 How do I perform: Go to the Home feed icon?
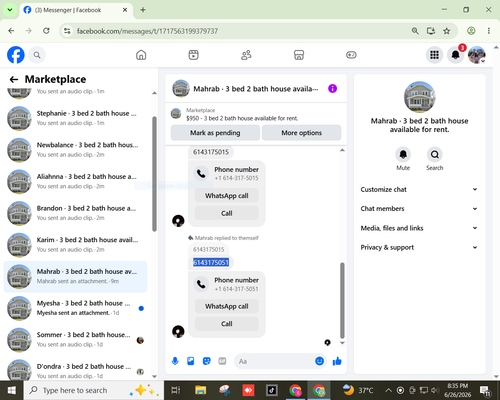coord(141,55)
